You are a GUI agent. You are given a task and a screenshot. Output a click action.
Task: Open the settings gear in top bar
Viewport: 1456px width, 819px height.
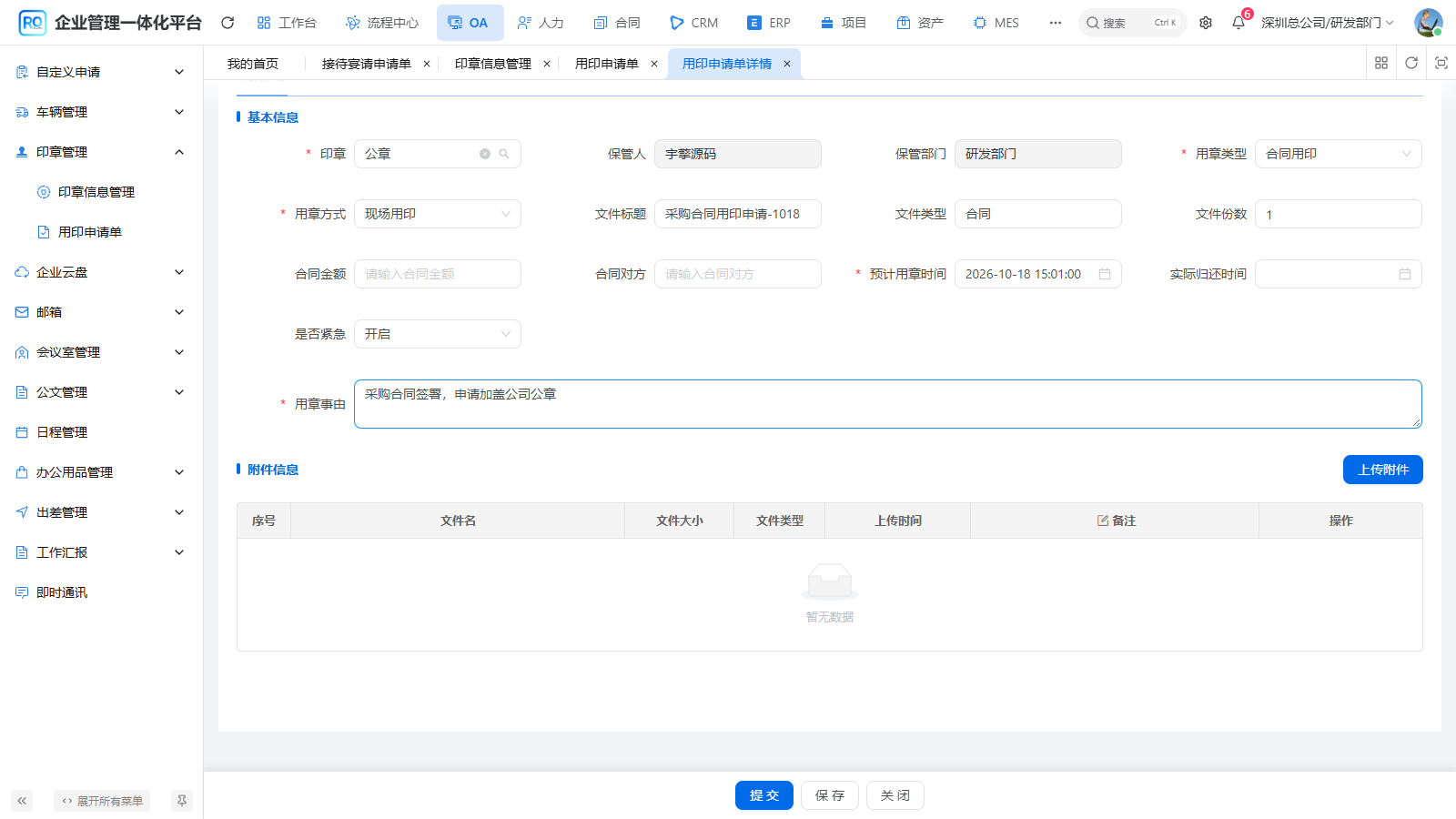[1206, 23]
